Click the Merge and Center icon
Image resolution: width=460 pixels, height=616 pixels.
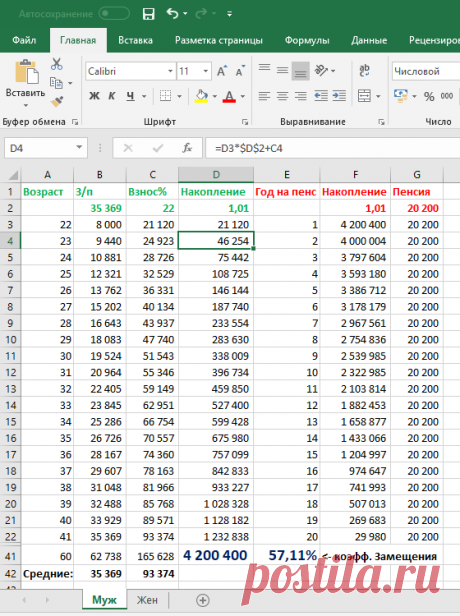[x=364, y=96]
